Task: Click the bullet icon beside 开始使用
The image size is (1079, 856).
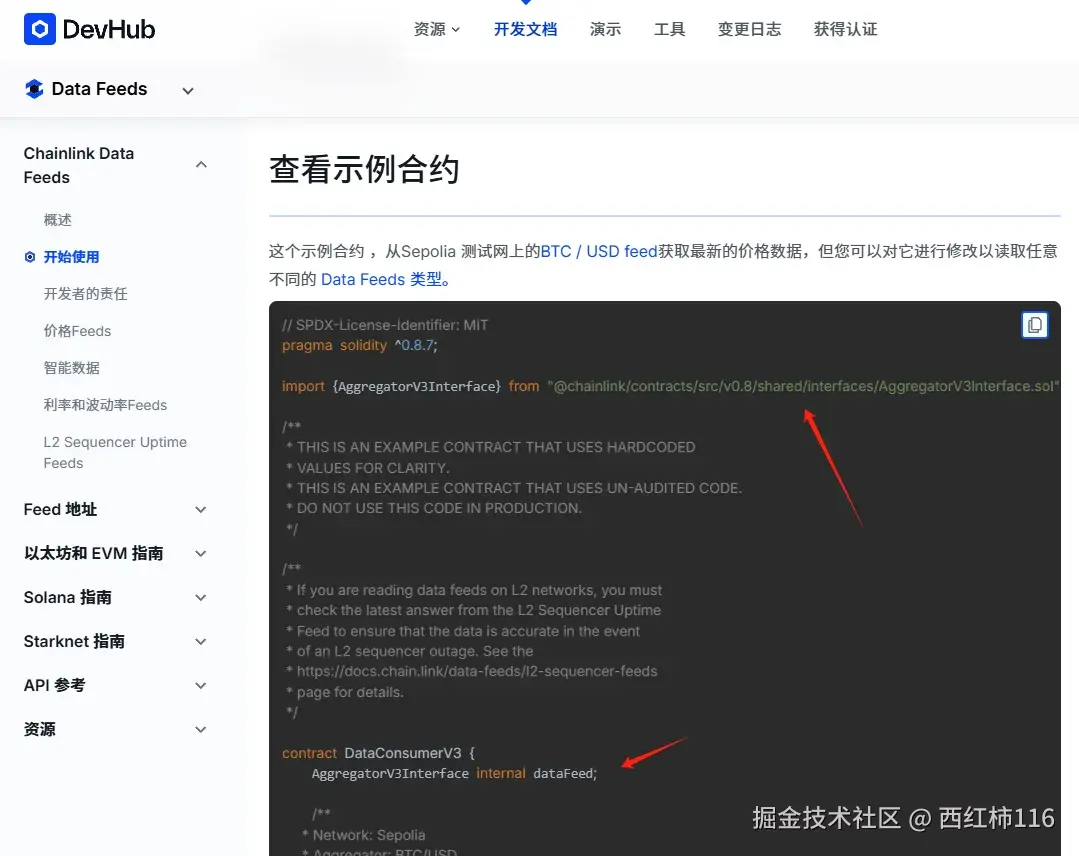Action: (x=30, y=257)
